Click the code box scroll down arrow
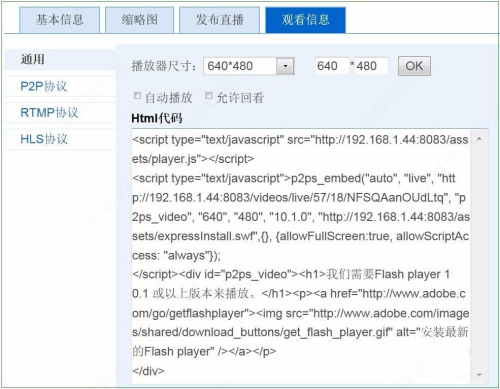 point(479,375)
